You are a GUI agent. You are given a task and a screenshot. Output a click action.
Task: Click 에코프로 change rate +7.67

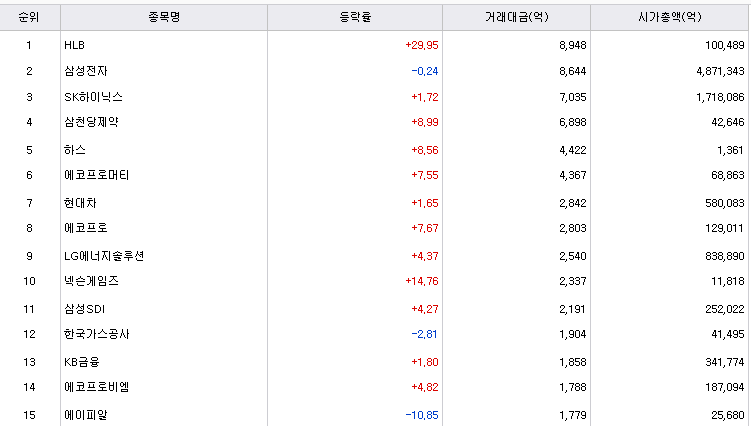point(425,228)
